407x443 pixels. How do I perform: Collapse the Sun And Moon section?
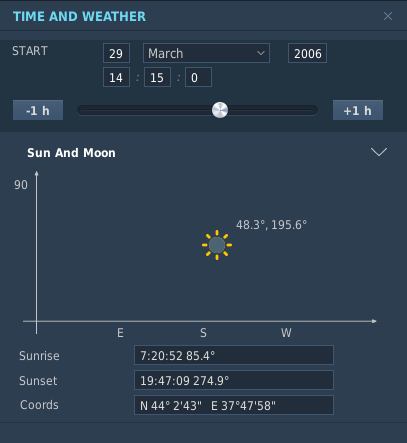(x=379, y=152)
